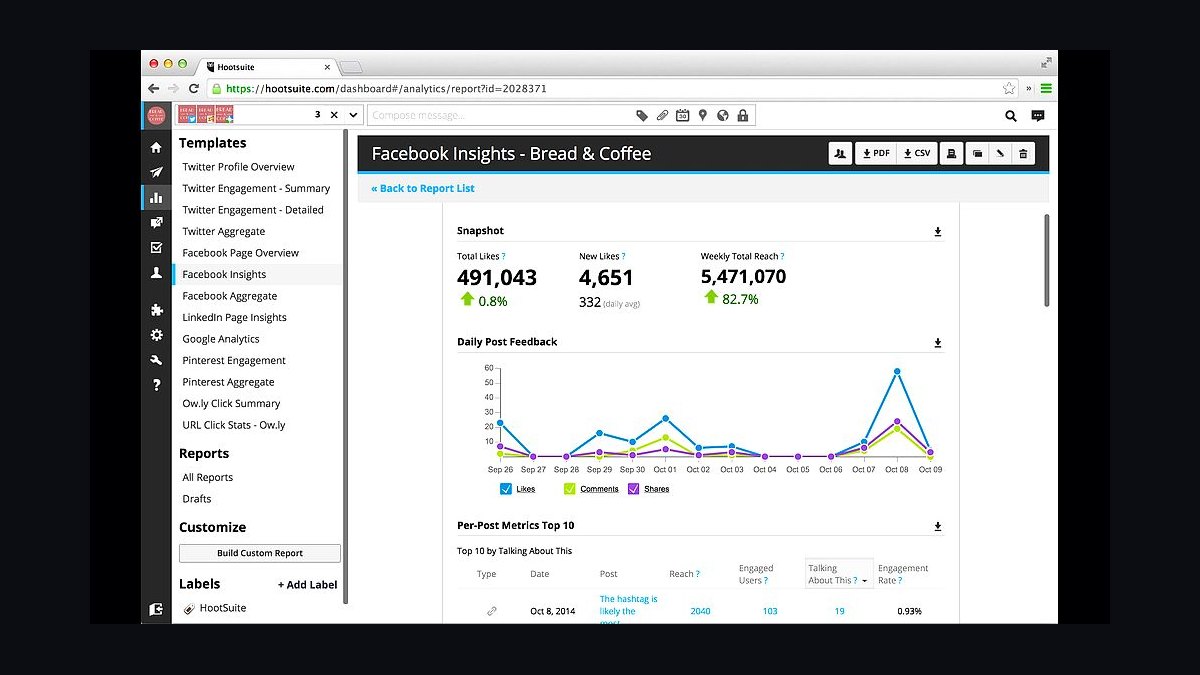Click the Total Likes help question mark

(503, 257)
